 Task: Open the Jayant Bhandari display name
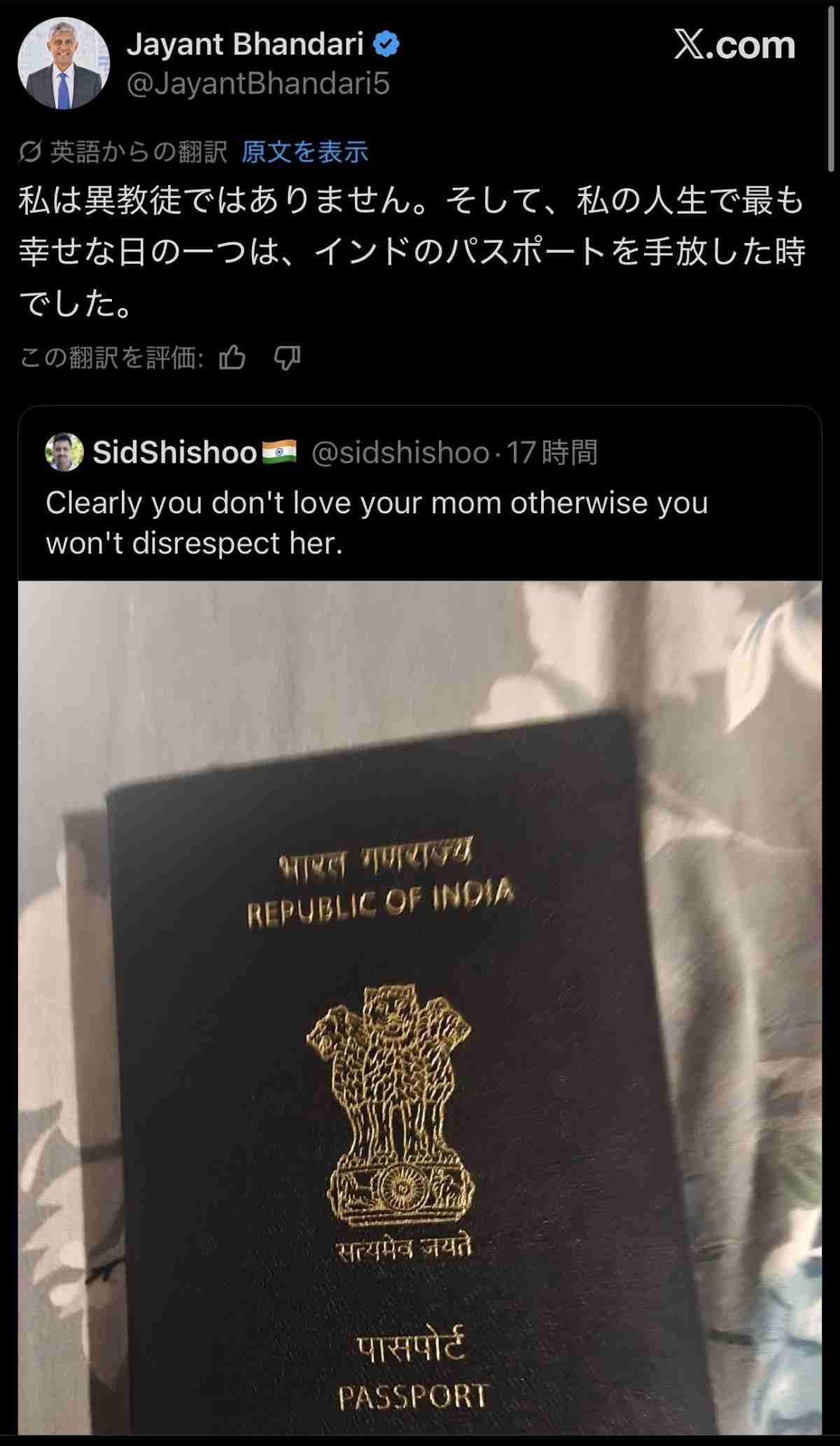(245, 44)
